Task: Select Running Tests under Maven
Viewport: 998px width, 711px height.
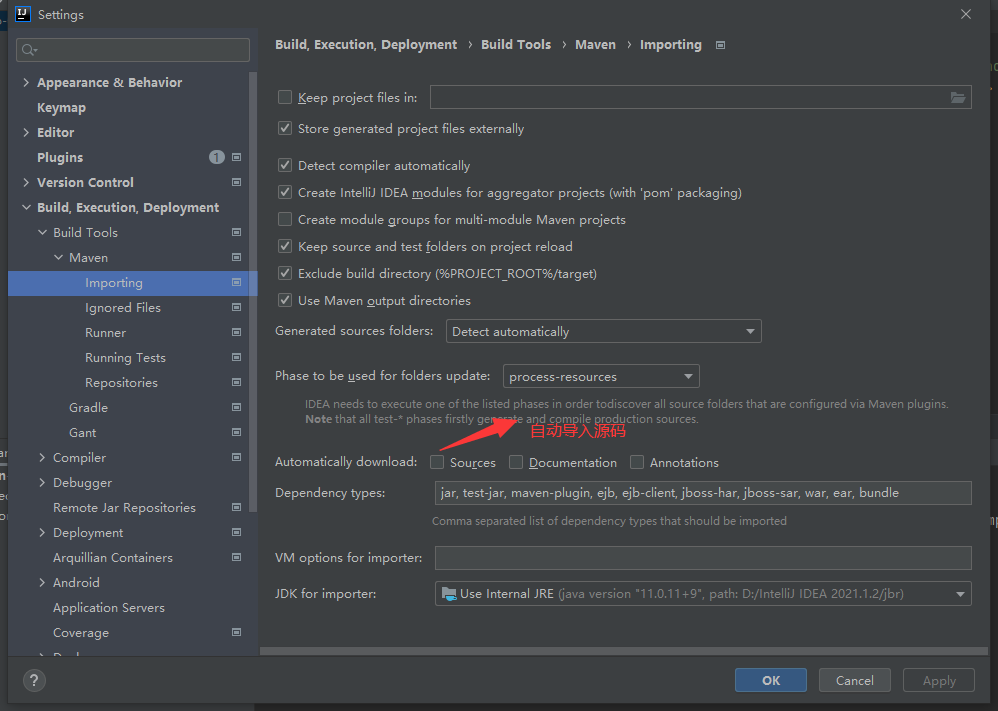Action: coord(125,358)
